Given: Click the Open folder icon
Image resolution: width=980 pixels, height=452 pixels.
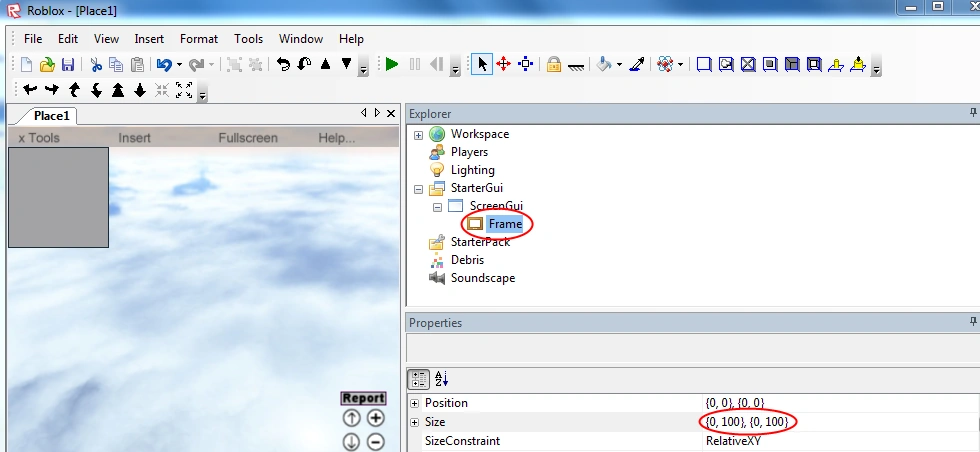Looking at the screenshot, I should click(47, 64).
